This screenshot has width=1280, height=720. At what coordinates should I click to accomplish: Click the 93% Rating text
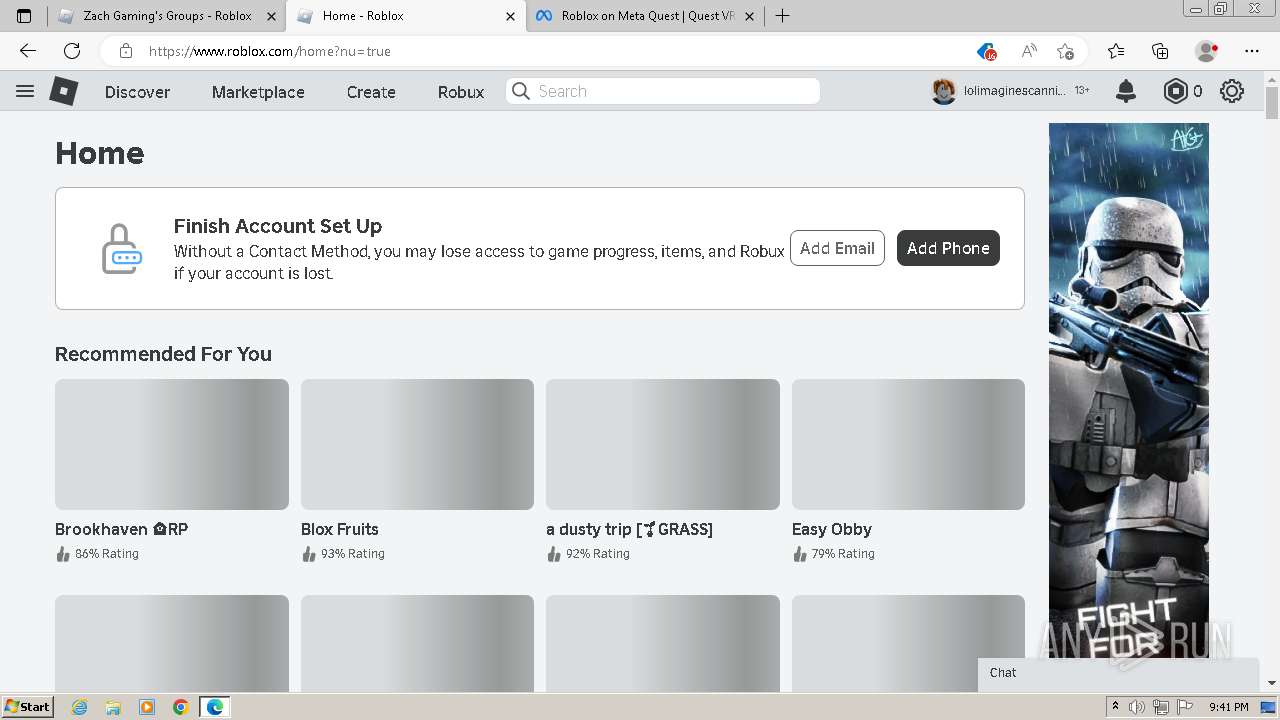352,554
